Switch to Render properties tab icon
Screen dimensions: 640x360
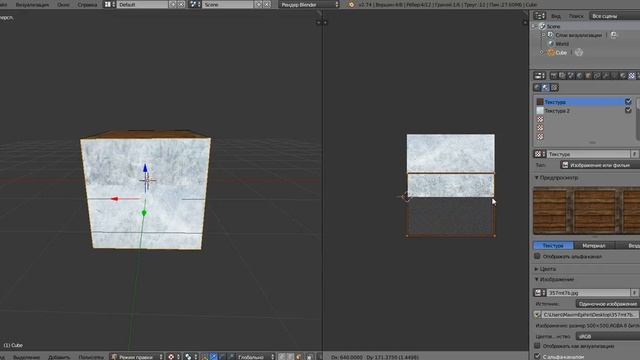pos(554,76)
